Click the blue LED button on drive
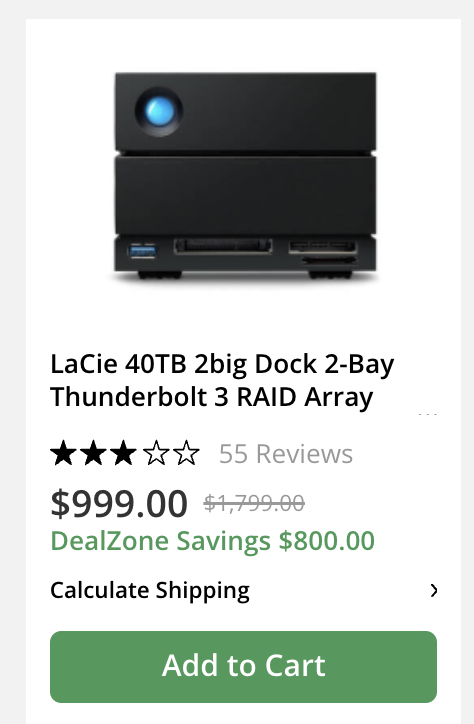Image resolution: width=474 pixels, height=724 pixels. pos(159,111)
